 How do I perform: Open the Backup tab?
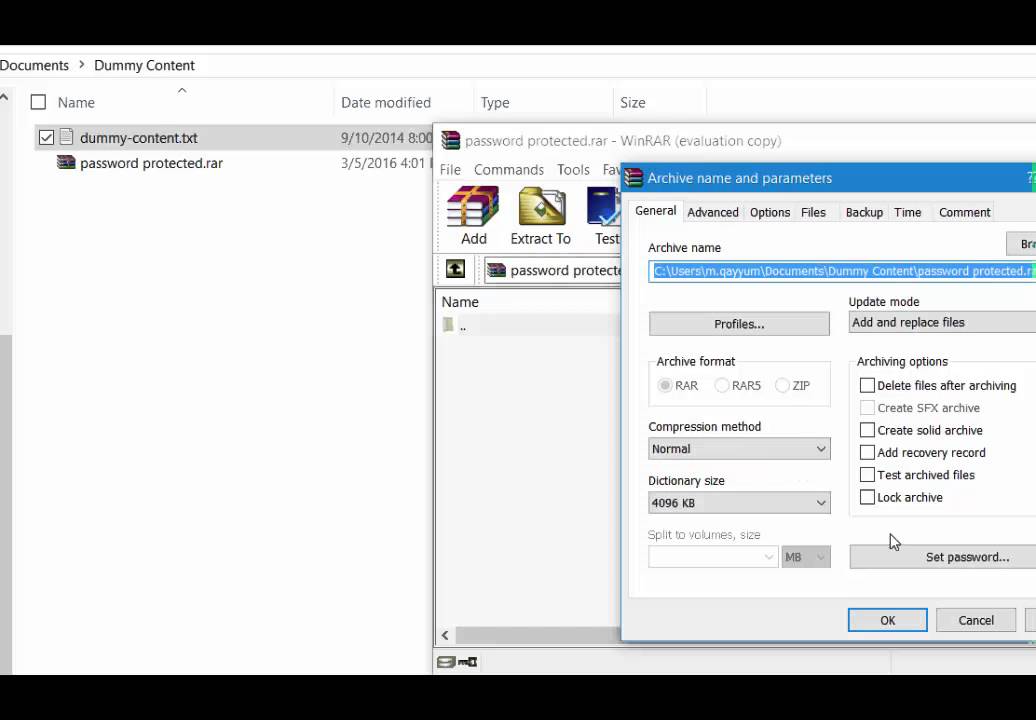[x=864, y=212]
